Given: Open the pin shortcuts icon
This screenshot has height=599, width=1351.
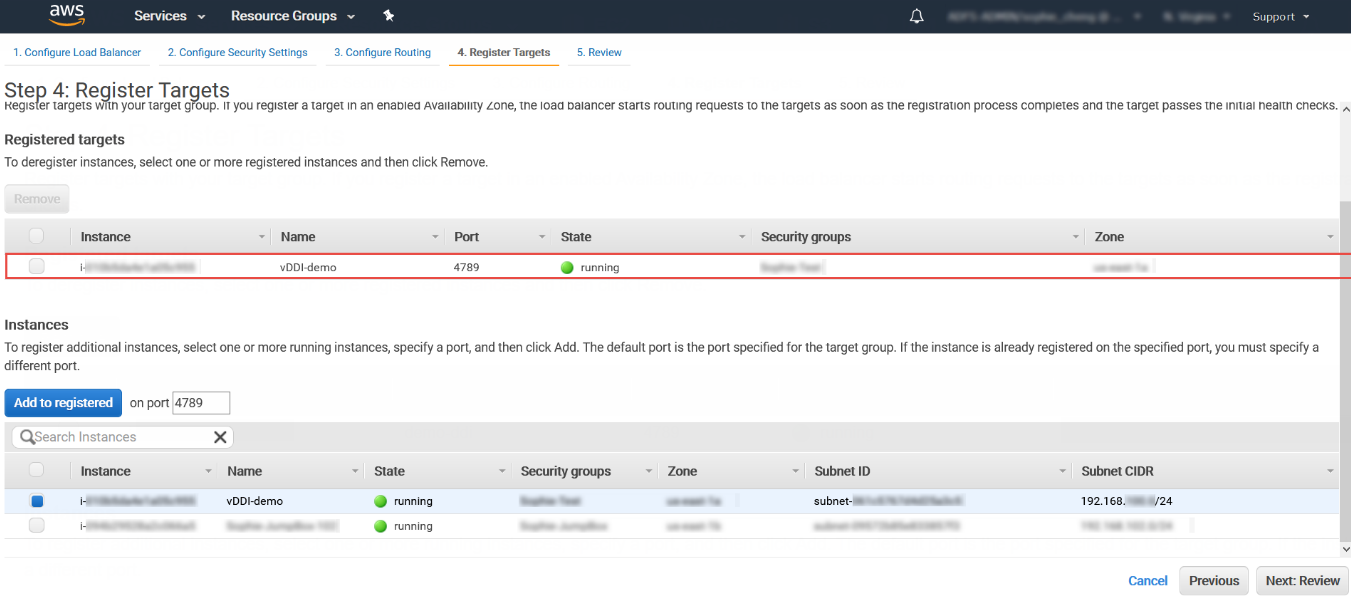Looking at the screenshot, I should pos(389,16).
